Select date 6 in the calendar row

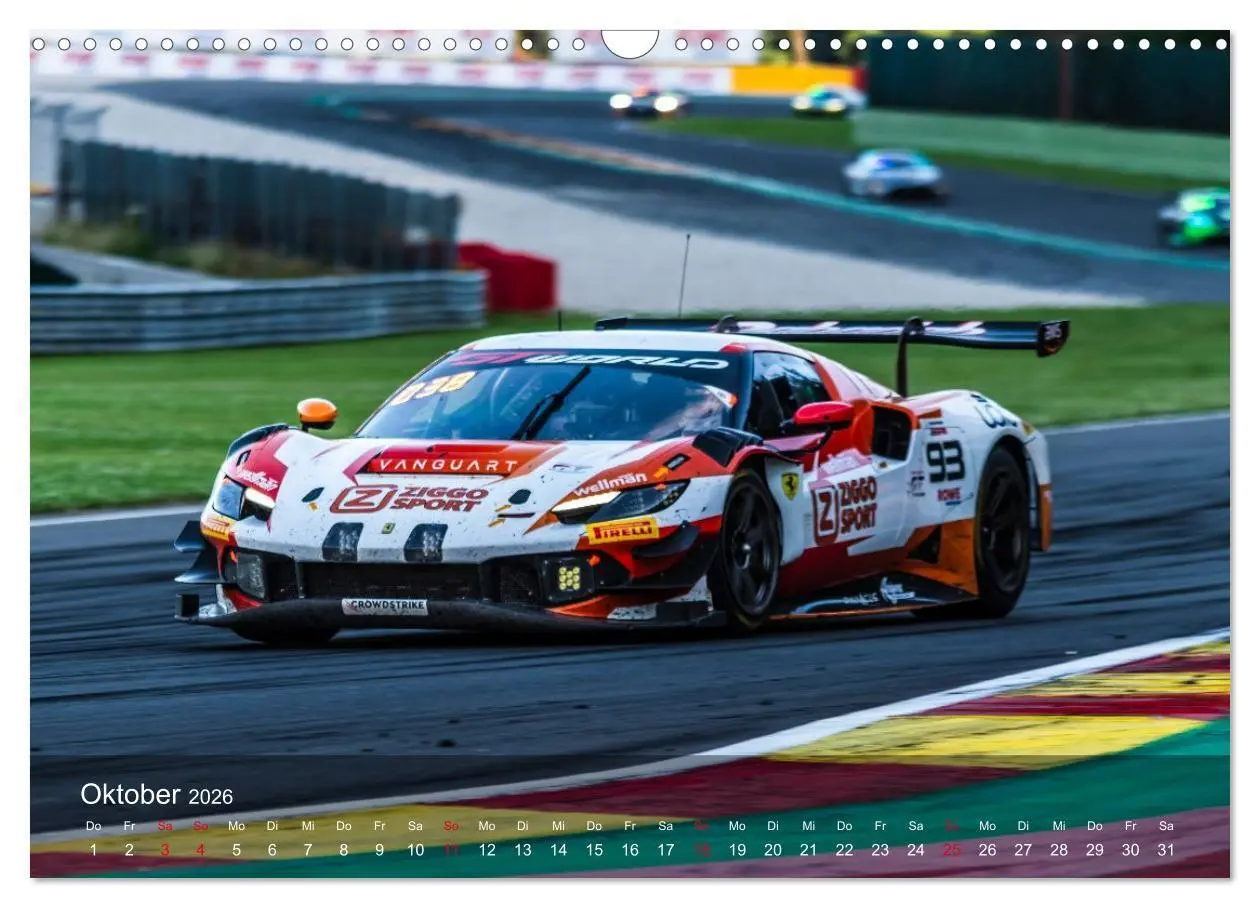[x=272, y=850]
